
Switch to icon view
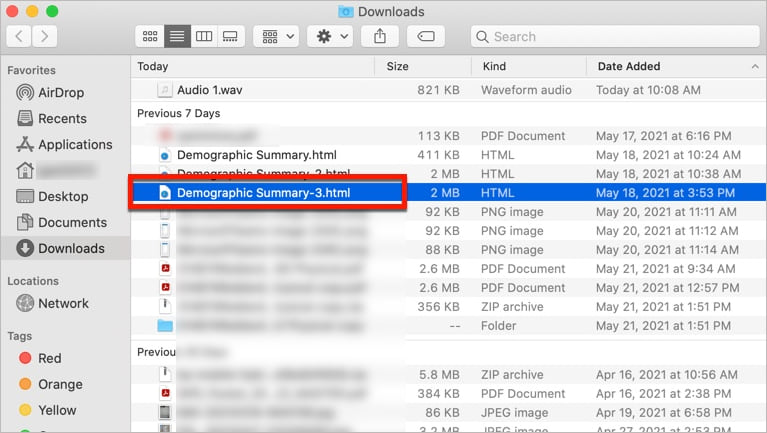[x=150, y=36]
